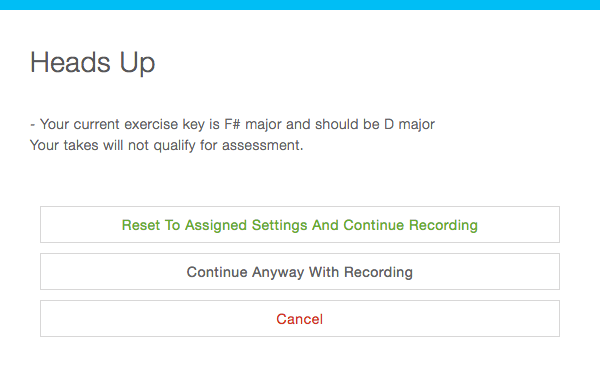This screenshot has width=600, height=367.
Task: Click the blue bar above the dialog
Action: (x=300, y=5)
